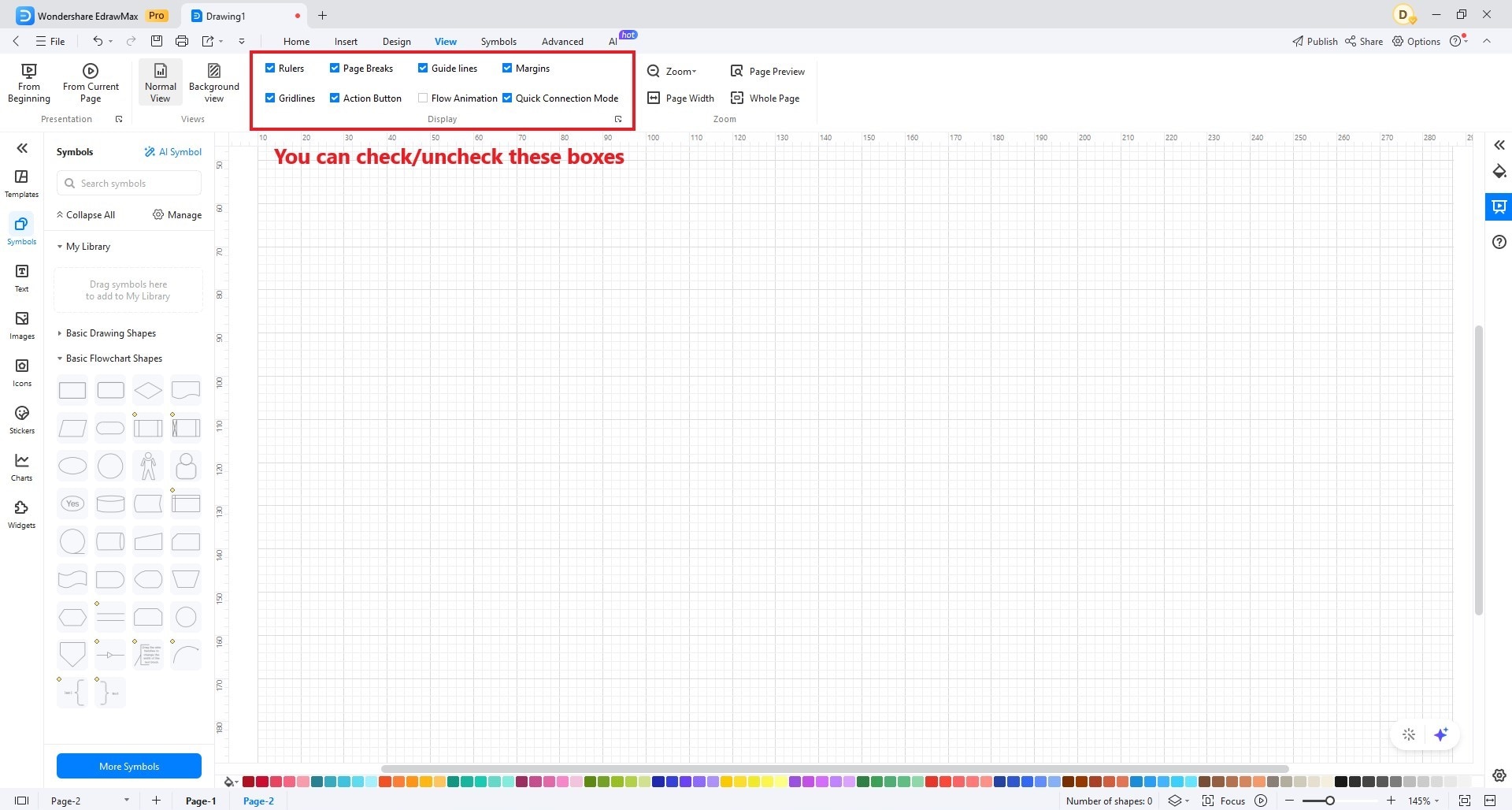Switch to the Page-1 tab
Viewport: 1512px width, 810px height.
201,801
